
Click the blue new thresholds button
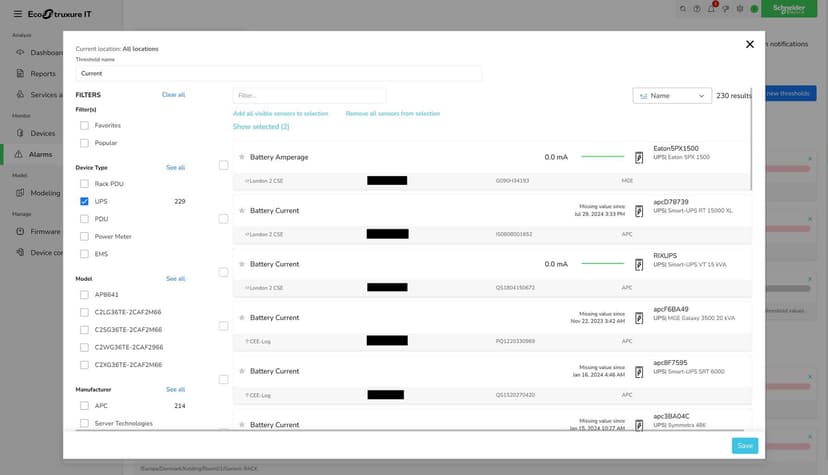[790, 93]
